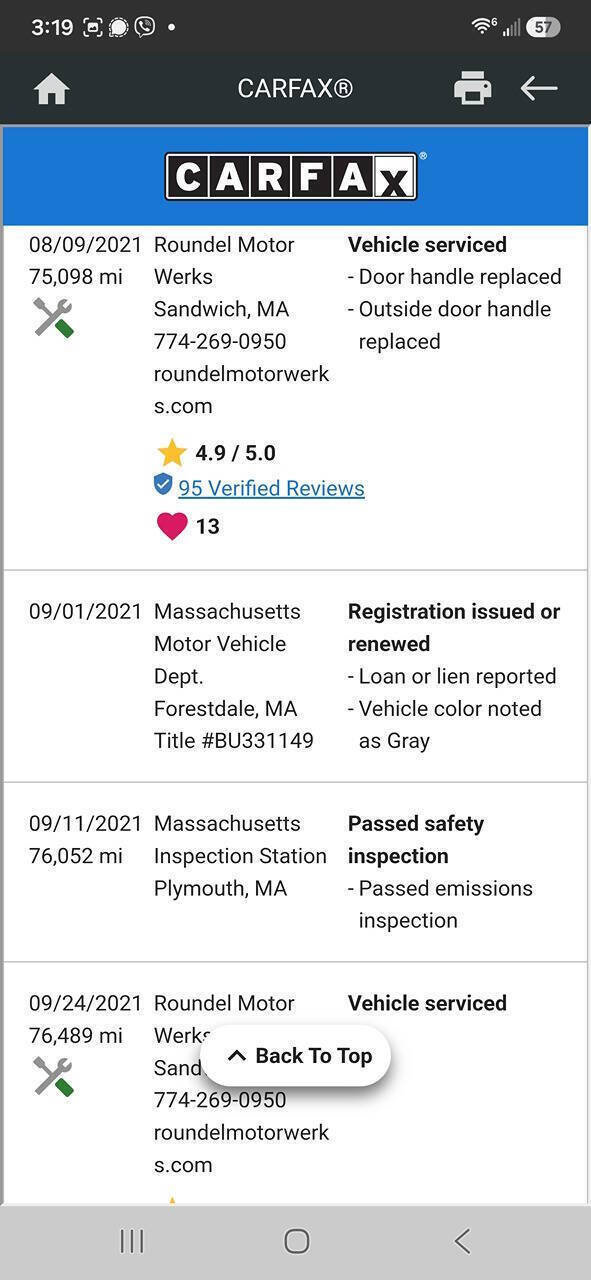This screenshot has width=591, height=1280.
Task: Select the CARFAX® header title
Action: pos(295,89)
